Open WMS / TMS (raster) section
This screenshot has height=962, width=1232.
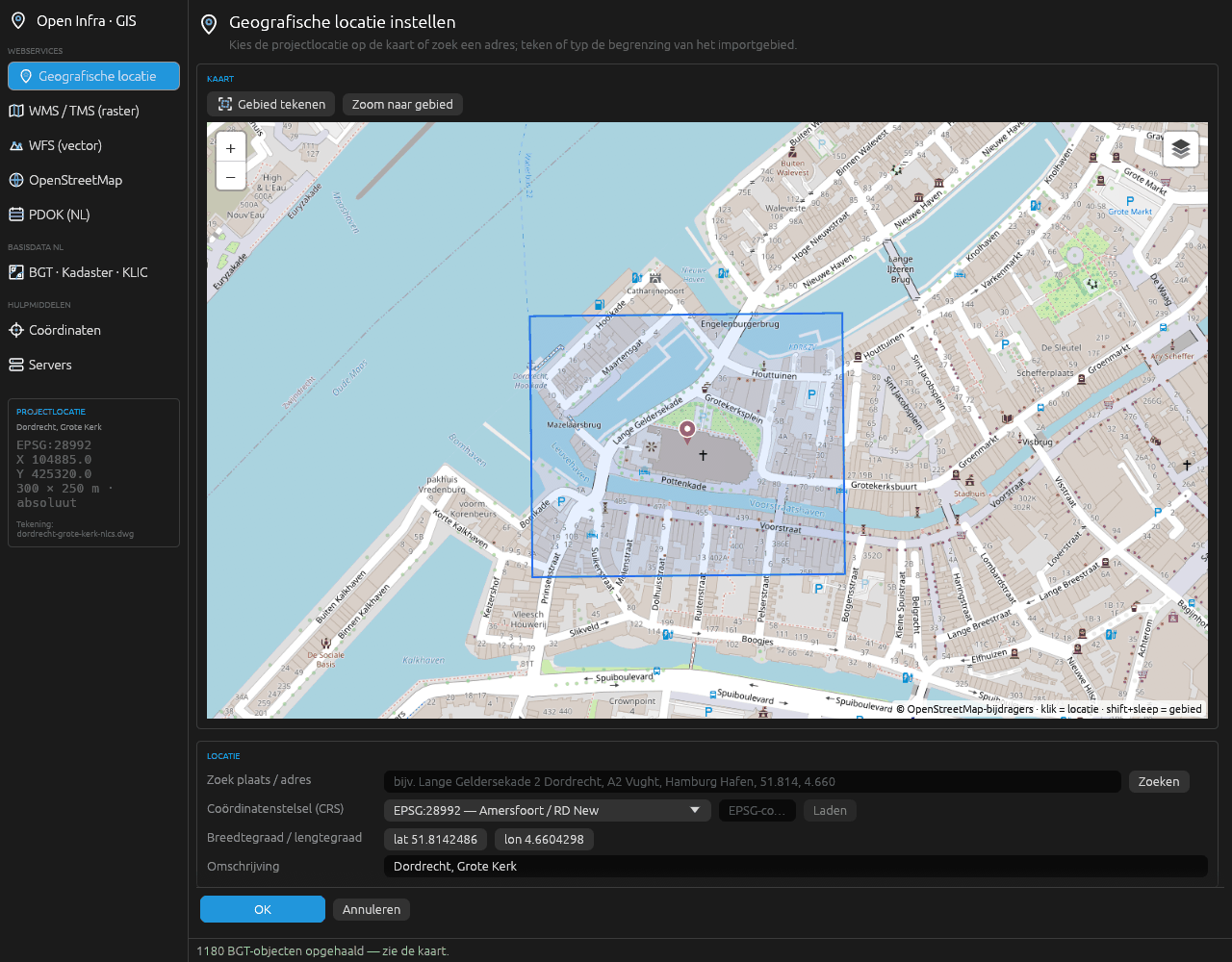point(93,111)
